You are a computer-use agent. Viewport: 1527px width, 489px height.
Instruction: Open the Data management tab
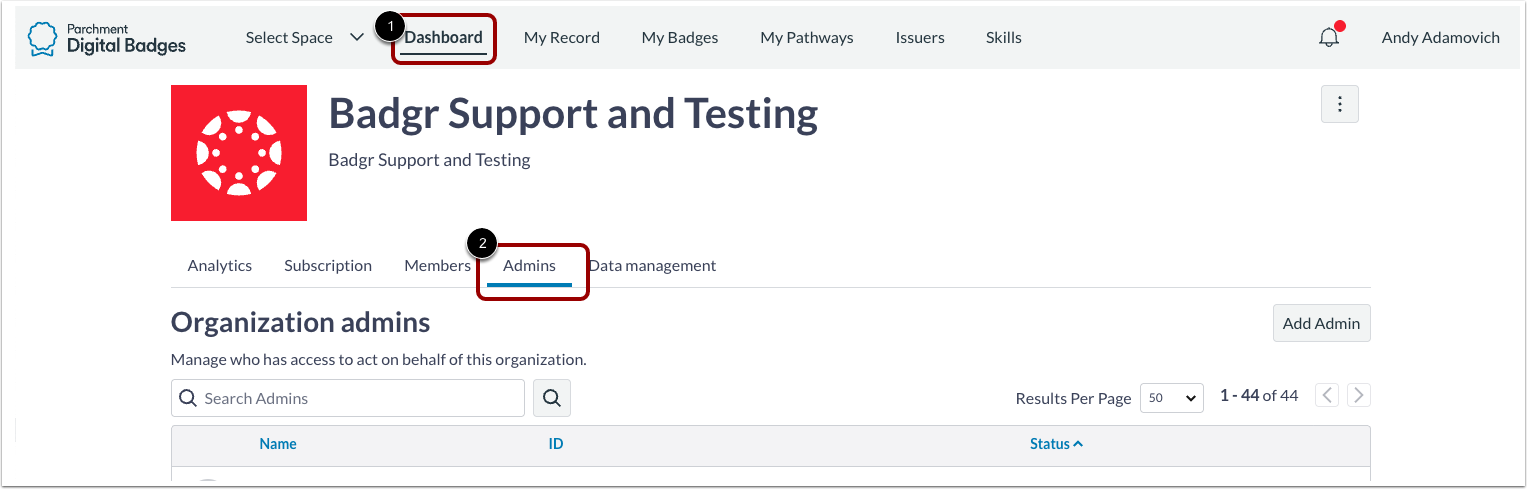pyautogui.click(x=652, y=266)
